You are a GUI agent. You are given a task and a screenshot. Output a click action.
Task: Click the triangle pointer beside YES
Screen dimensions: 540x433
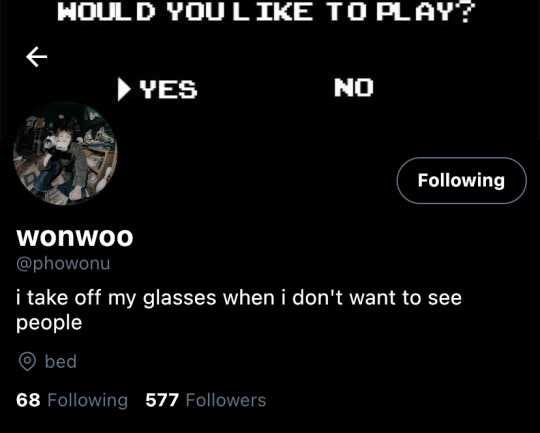124,89
